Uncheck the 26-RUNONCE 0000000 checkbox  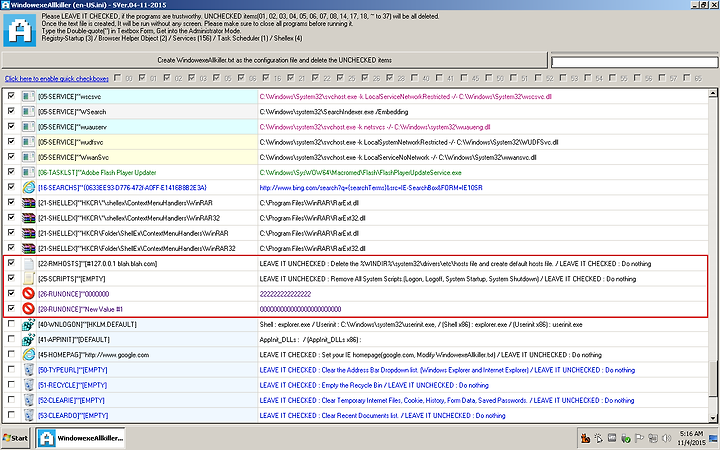coord(11,293)
